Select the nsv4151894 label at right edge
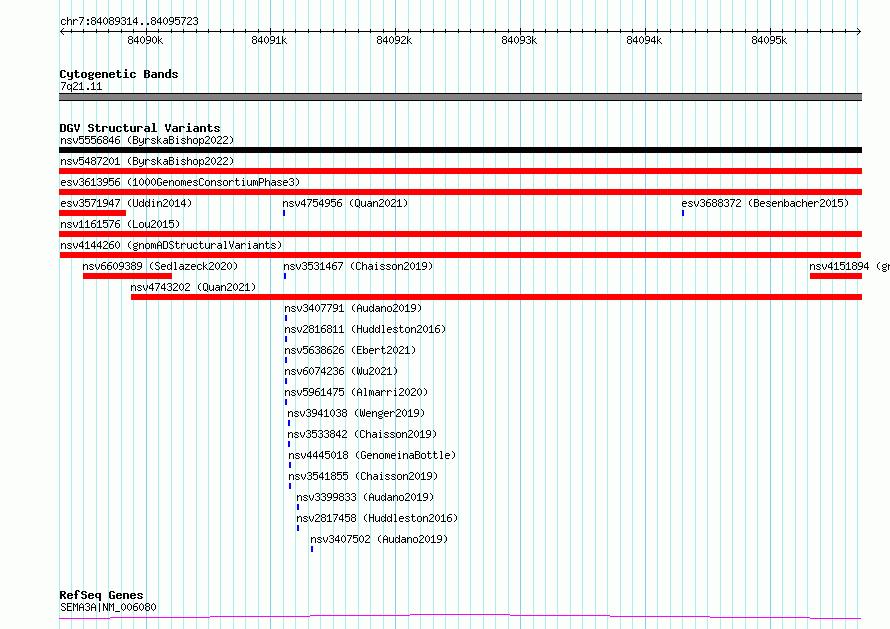This screenshot has width=890, height=629. 849,266
